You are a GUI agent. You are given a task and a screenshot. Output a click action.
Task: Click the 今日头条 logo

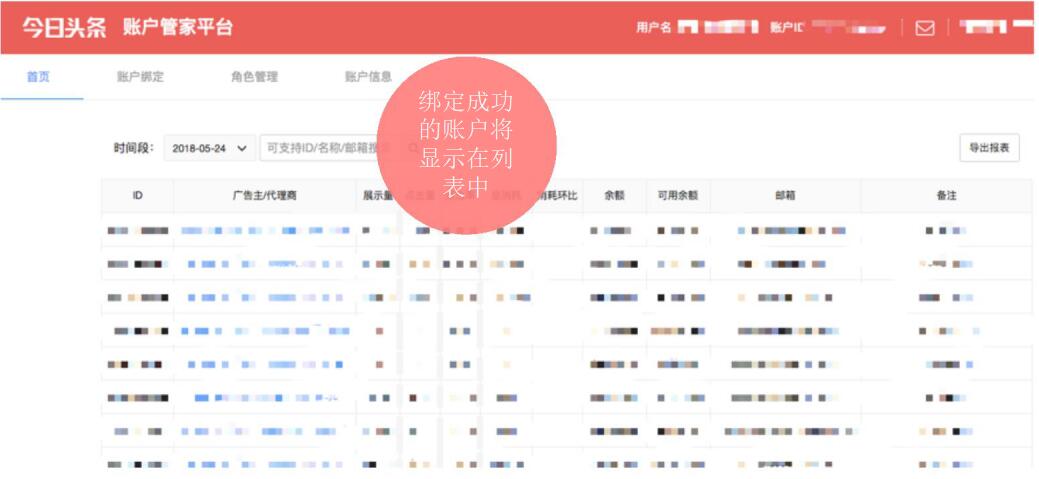tap(64, 27)
